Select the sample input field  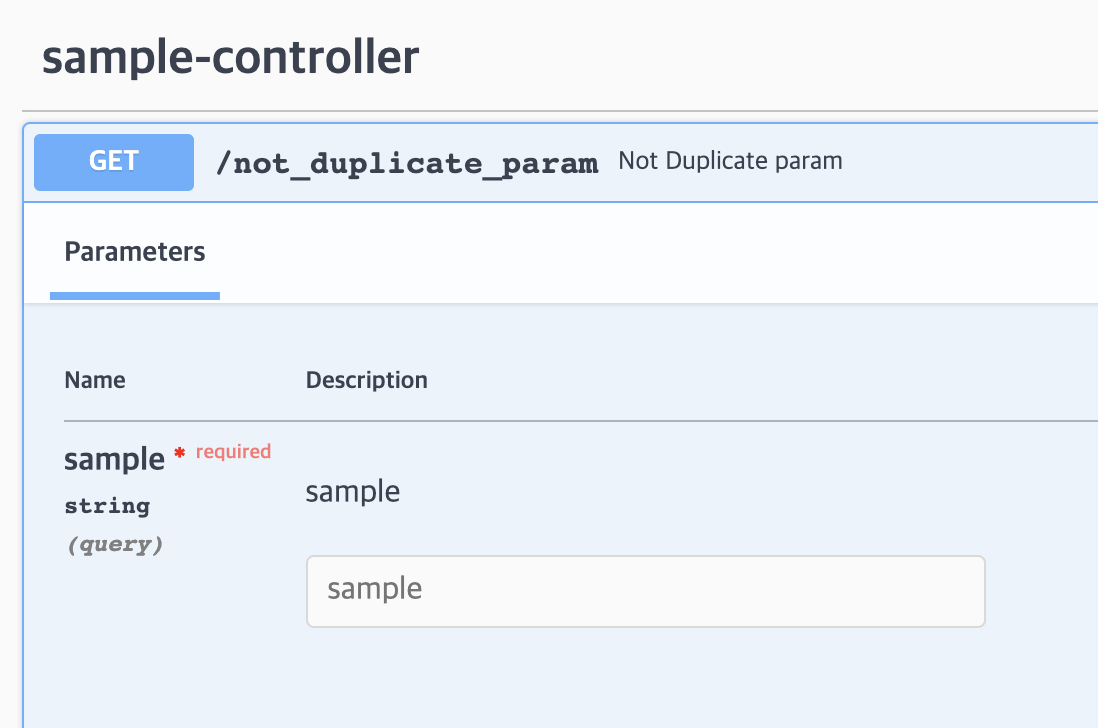[x=645, y=590]
